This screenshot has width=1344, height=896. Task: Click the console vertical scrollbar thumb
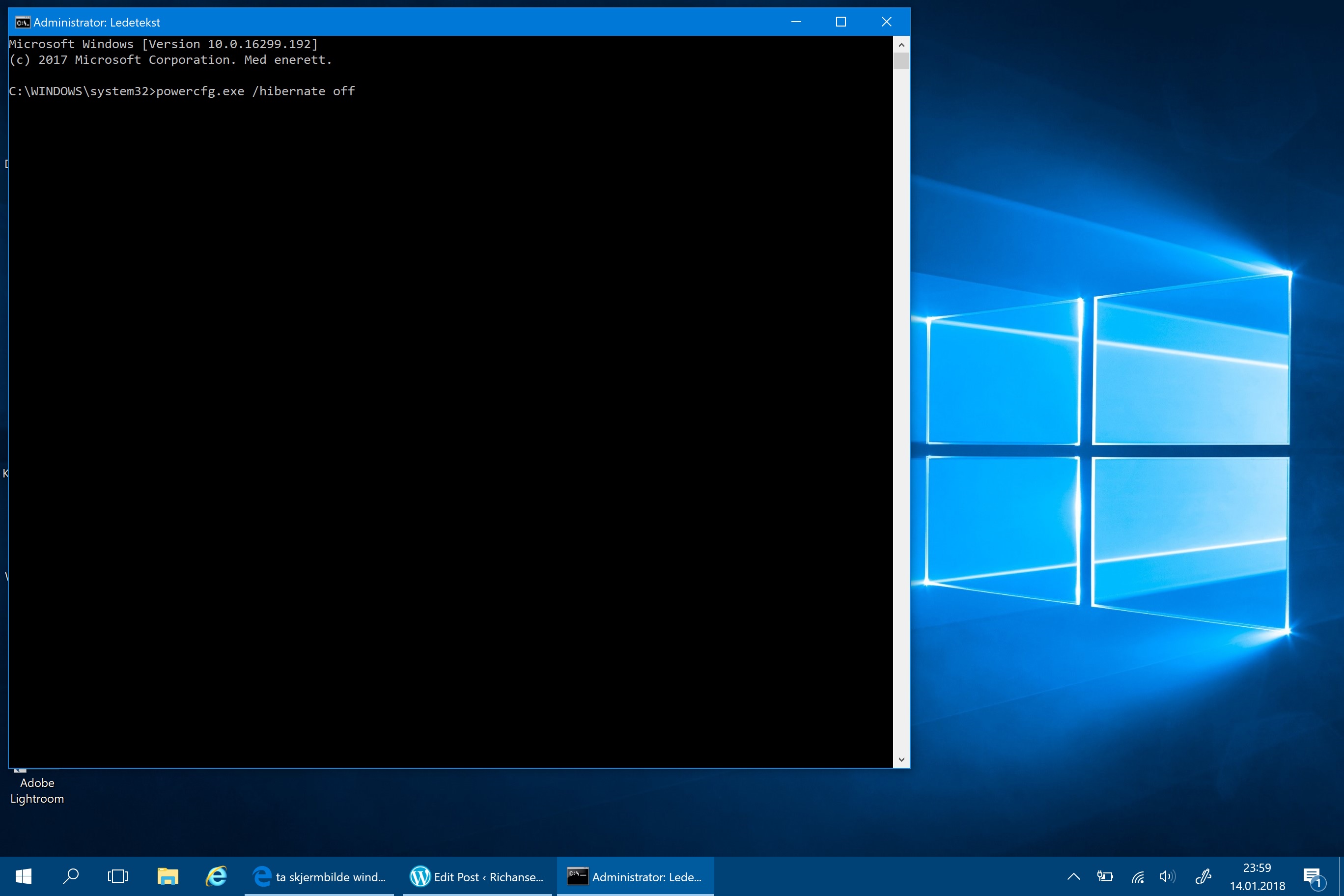pyautogui.click(x=901, y=60)
